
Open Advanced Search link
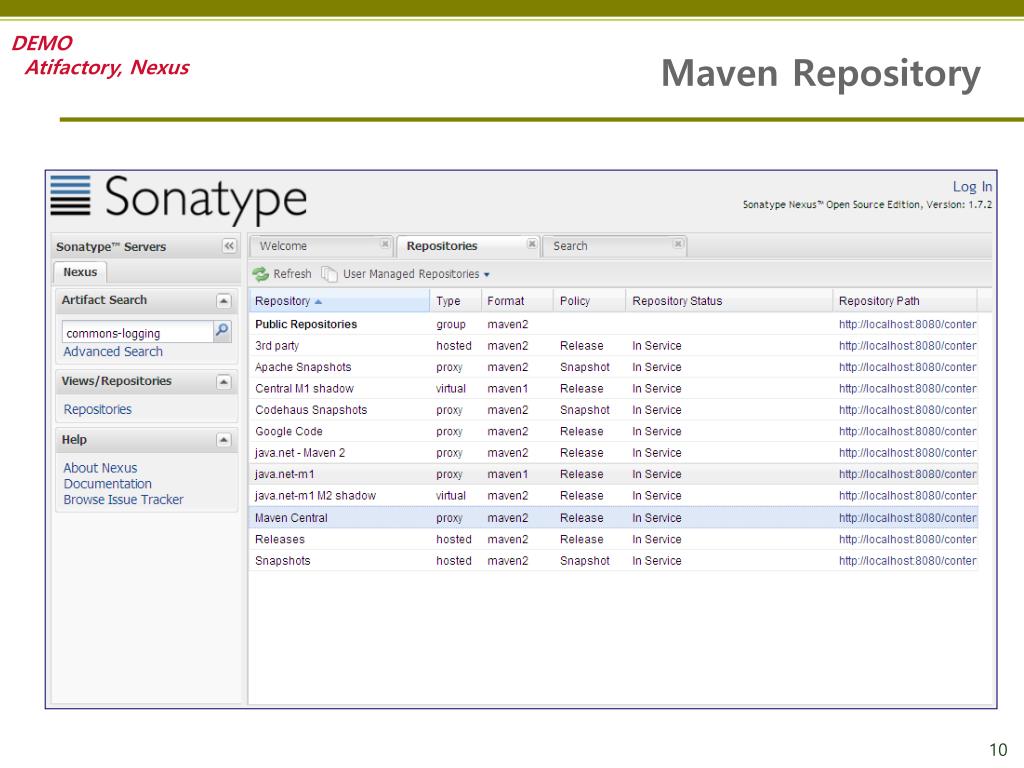pyautogui.click(x=113, y=351)
